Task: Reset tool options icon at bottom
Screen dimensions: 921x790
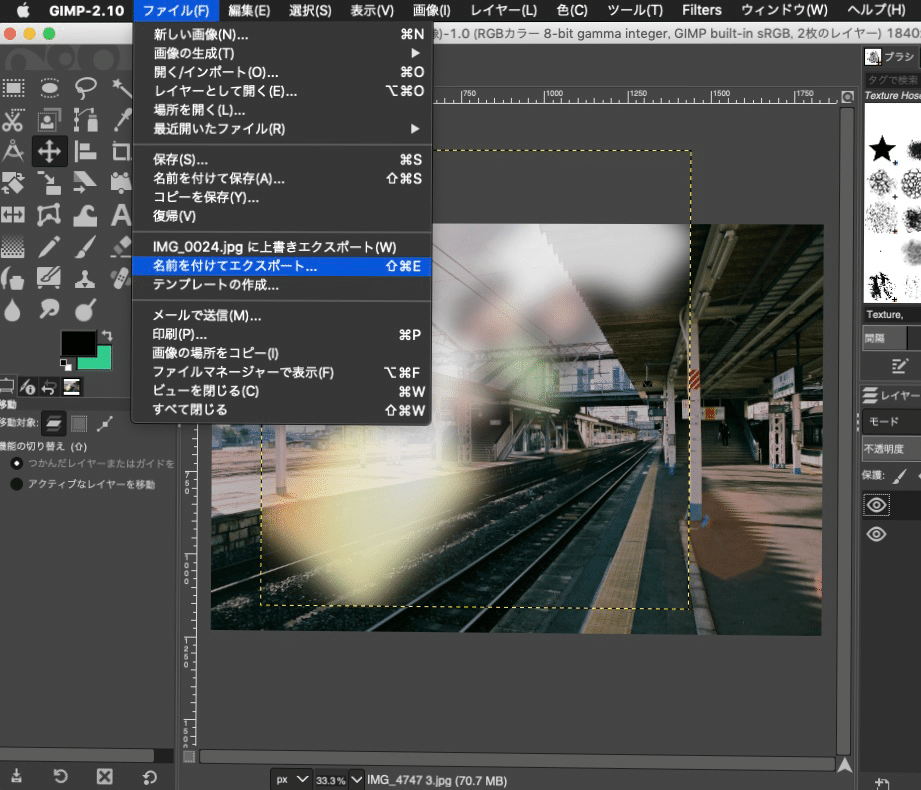Action: click(x=150, y=776)
